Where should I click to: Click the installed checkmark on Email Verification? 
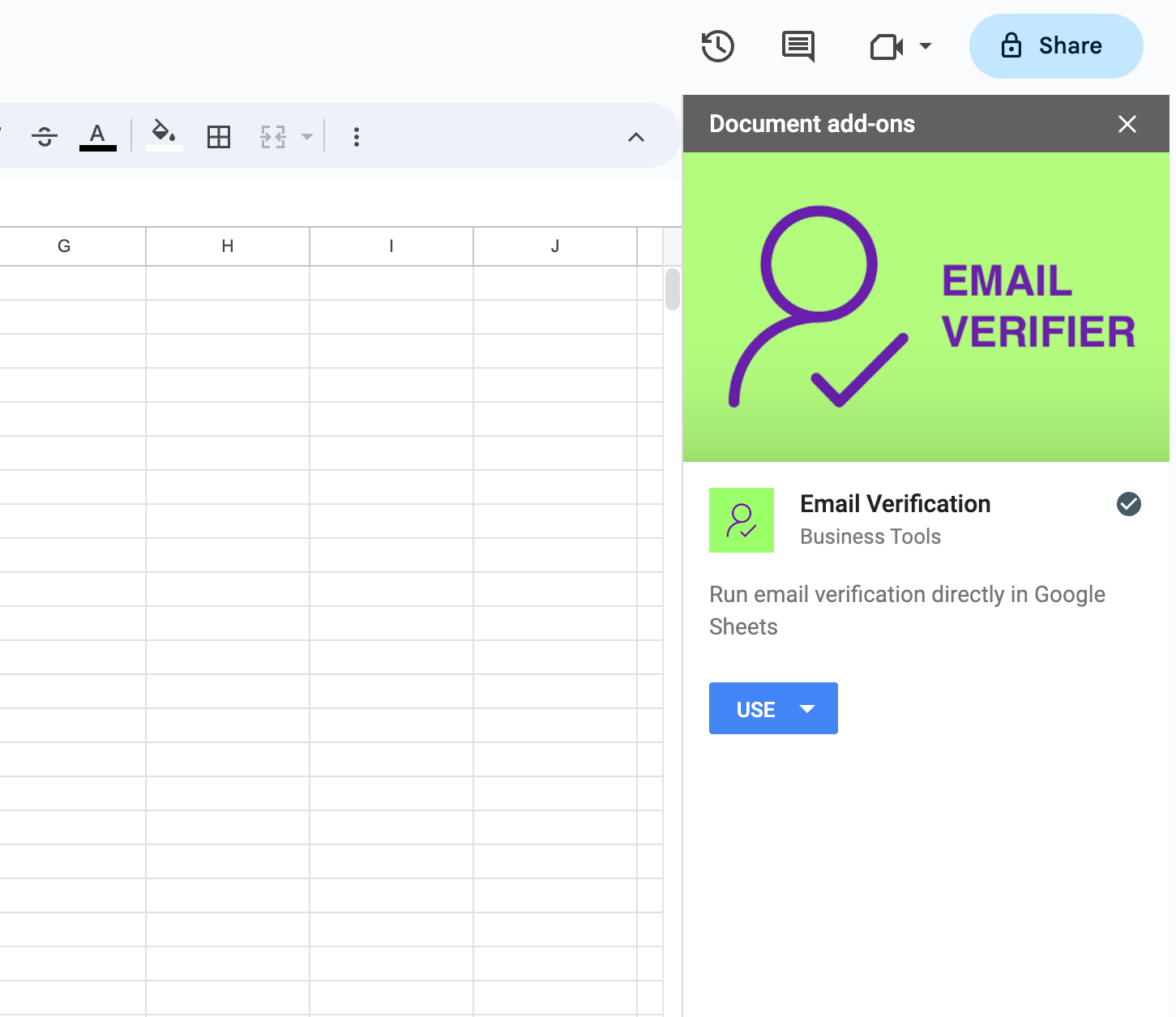click(1129, 505)
